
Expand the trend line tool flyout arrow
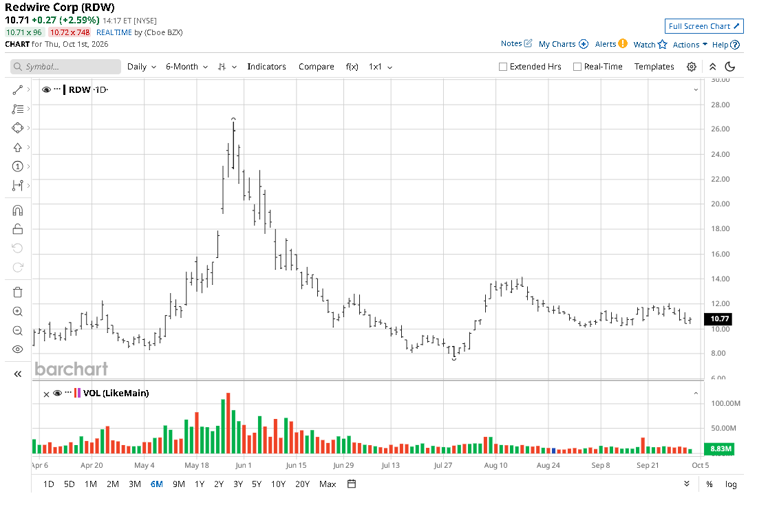click(28, 90)
